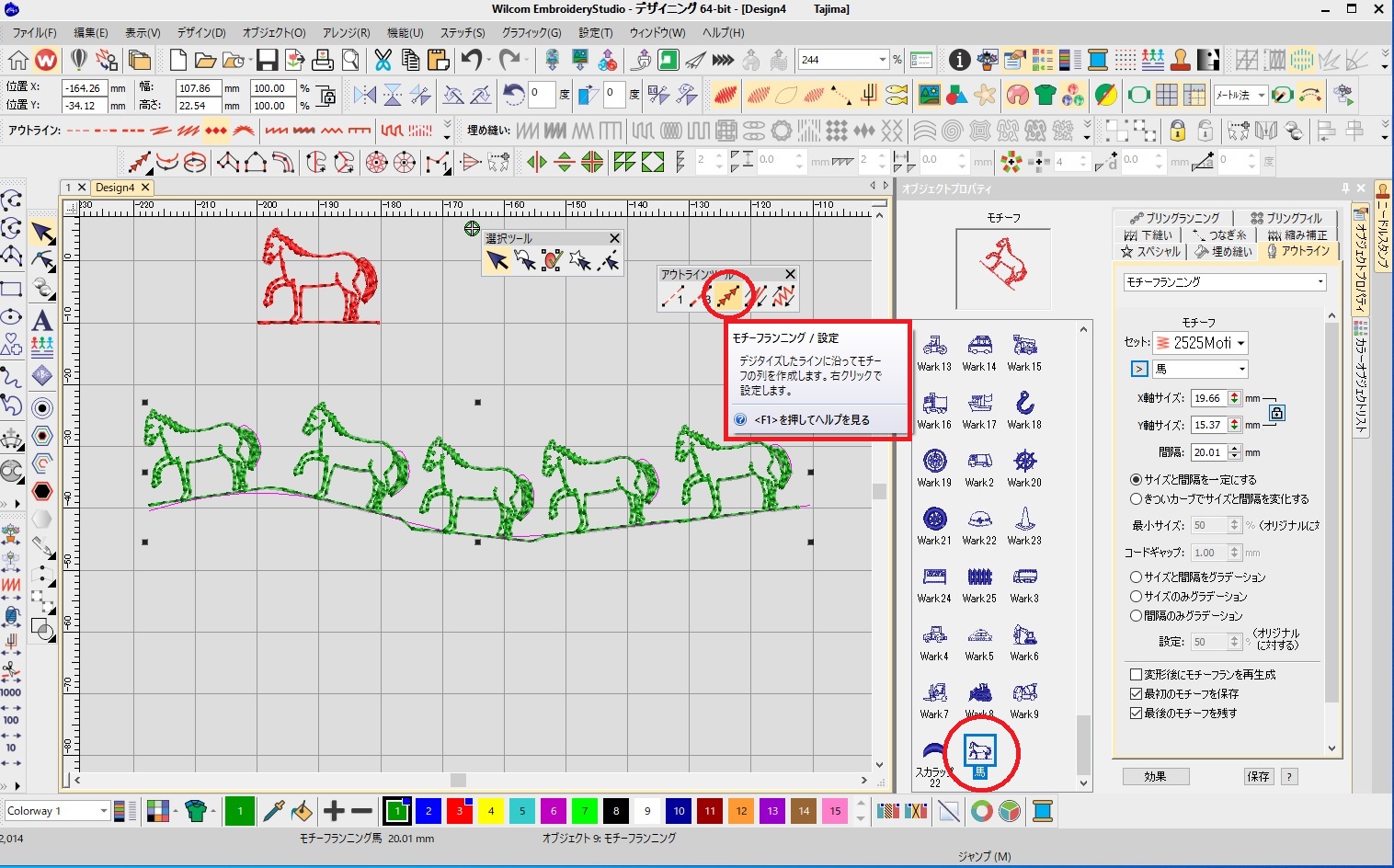Viewport: 1394px width, 868px height.
Task: Close the Design4 document tab
Action: pos(145,187)
